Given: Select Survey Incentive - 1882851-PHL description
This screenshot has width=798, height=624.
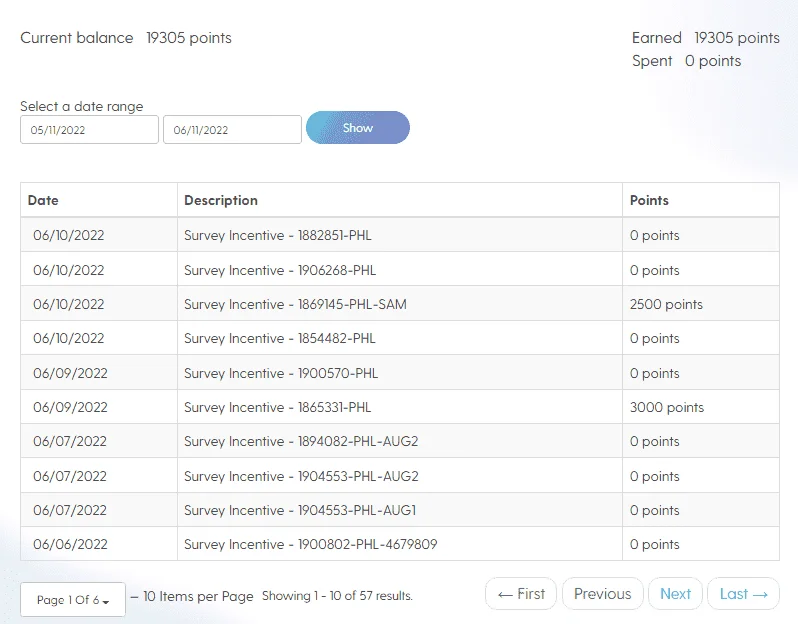Looking at the screenshot, I should [278, 235].
